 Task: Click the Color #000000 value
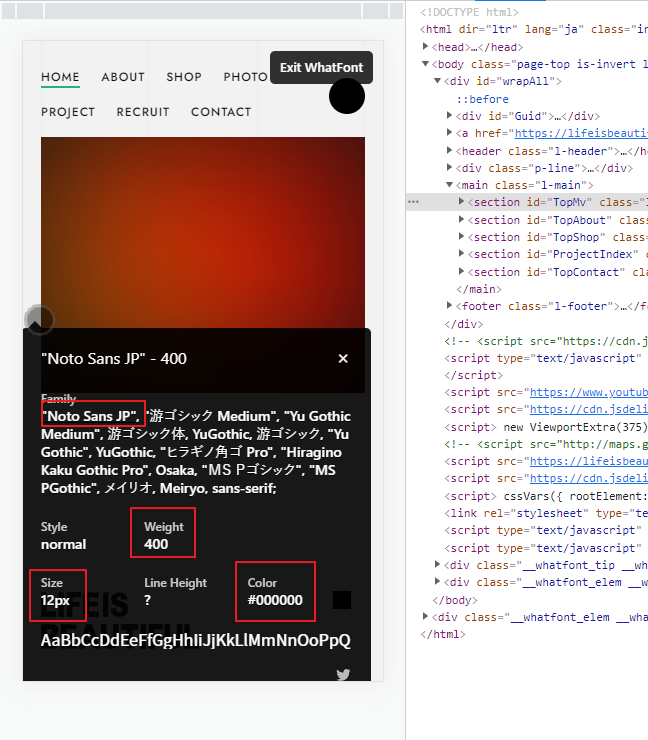[x=275, y=600]
